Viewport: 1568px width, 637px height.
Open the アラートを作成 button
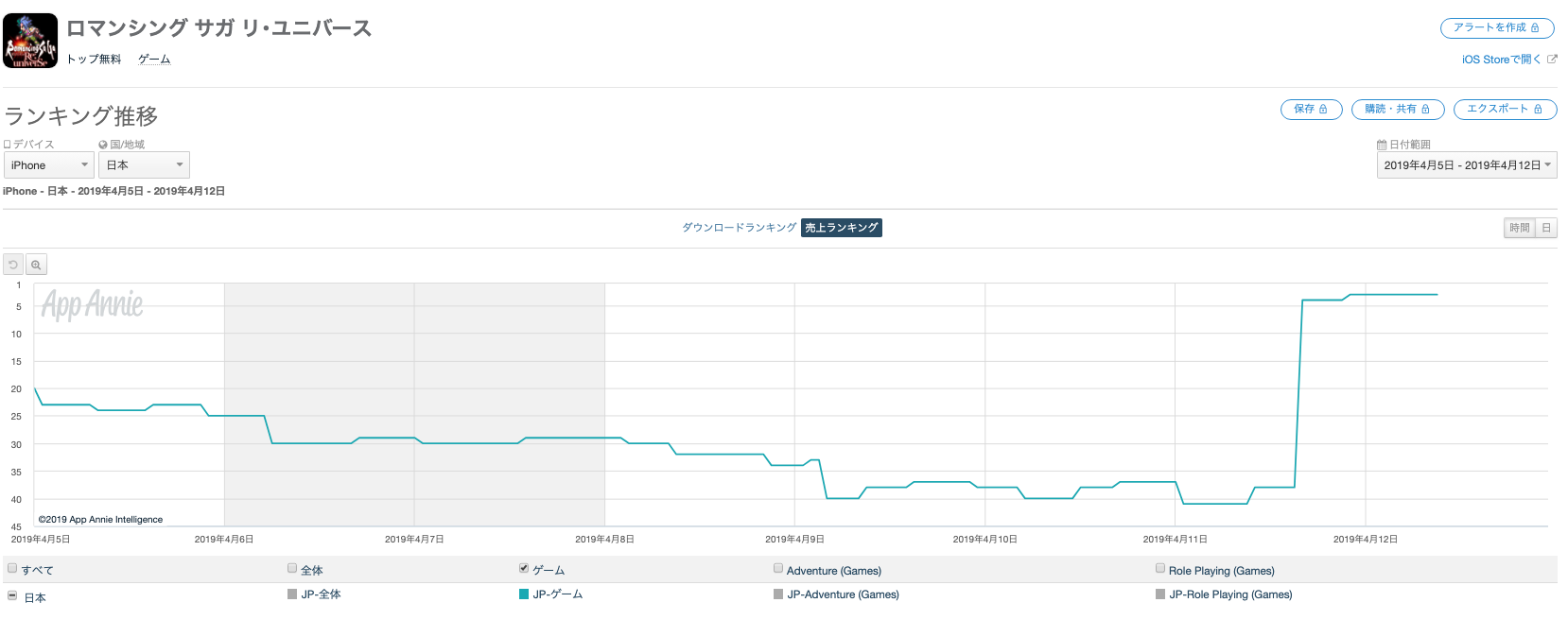pyautogui.click(x=1497, y=28)
